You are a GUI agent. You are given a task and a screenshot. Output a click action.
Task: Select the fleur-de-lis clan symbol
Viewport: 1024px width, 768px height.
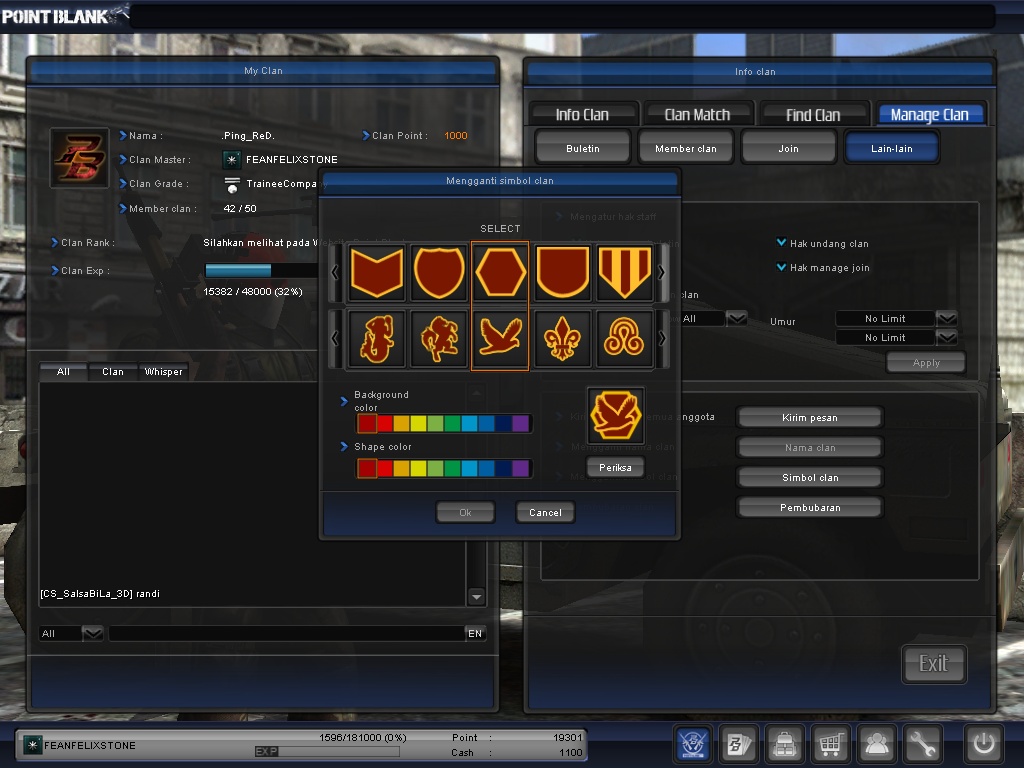(562, 339)
